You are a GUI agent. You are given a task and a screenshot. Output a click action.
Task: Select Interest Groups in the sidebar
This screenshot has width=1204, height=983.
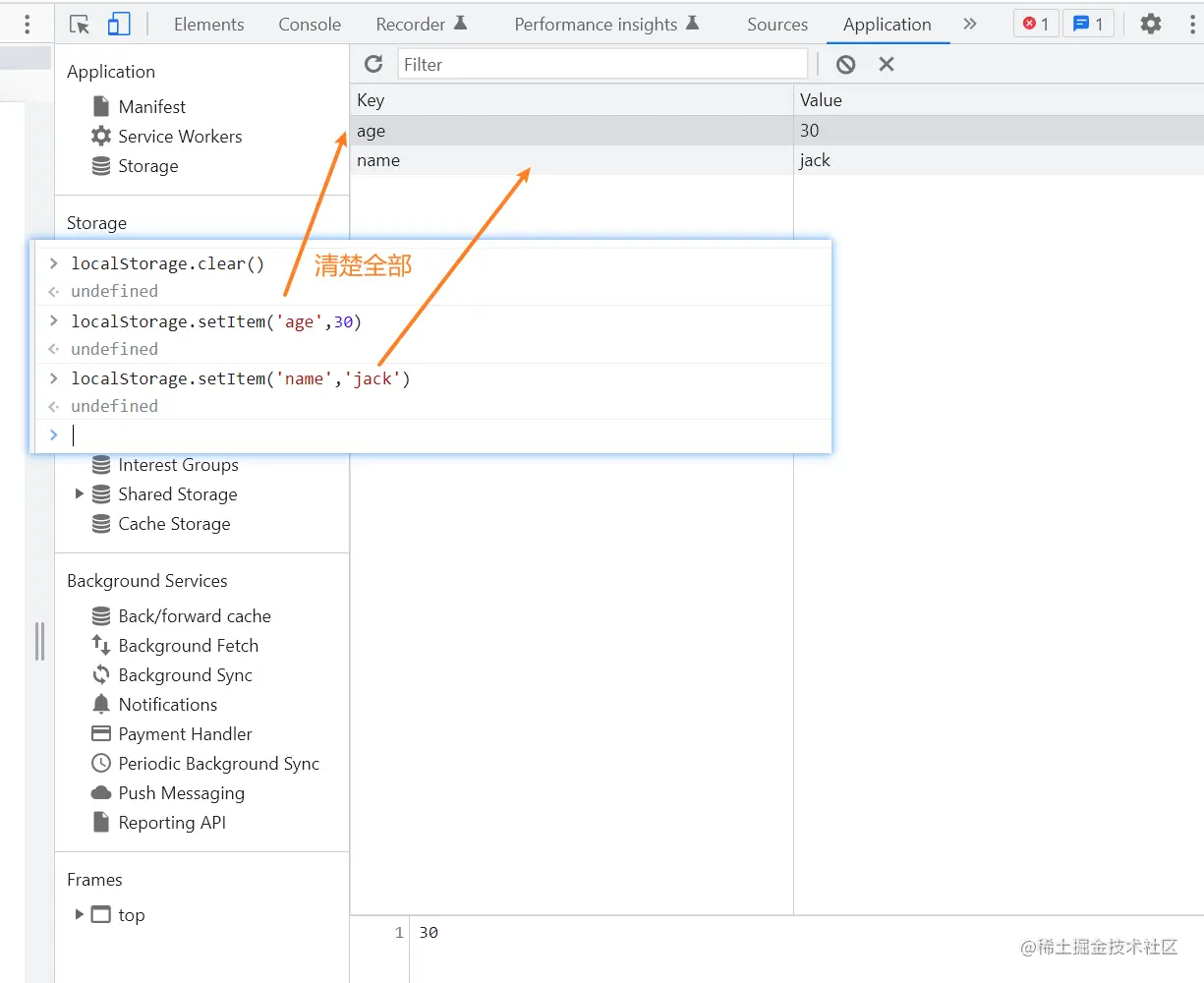[178, 465]
